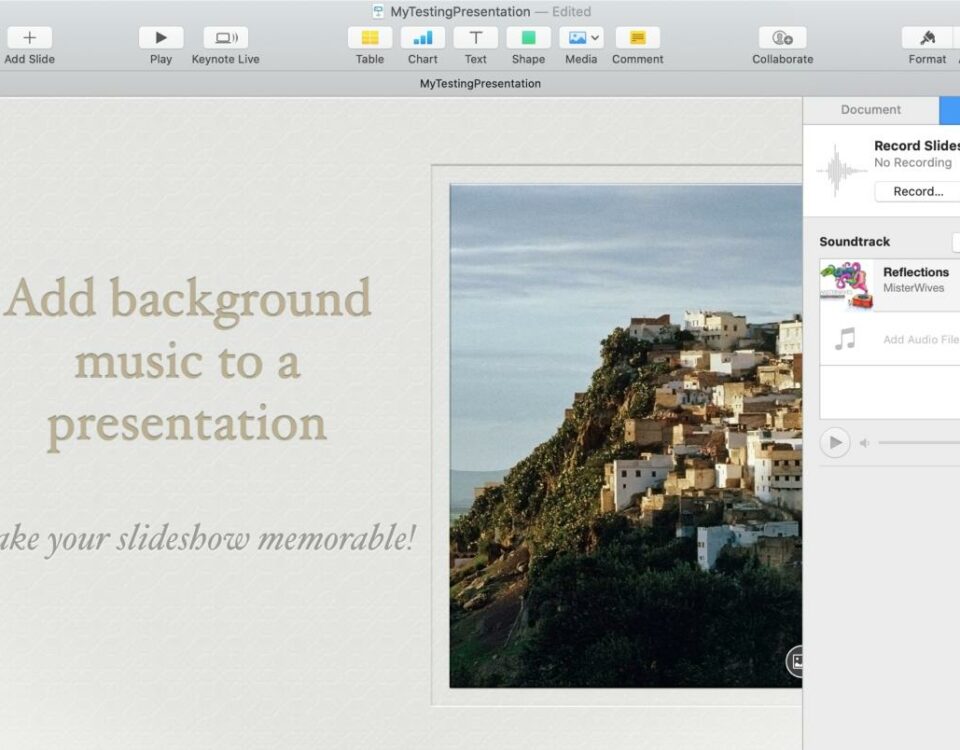Play the soundtrack preview
The width and height of the screenshot is (960, 750).
[x=835, y=442]
